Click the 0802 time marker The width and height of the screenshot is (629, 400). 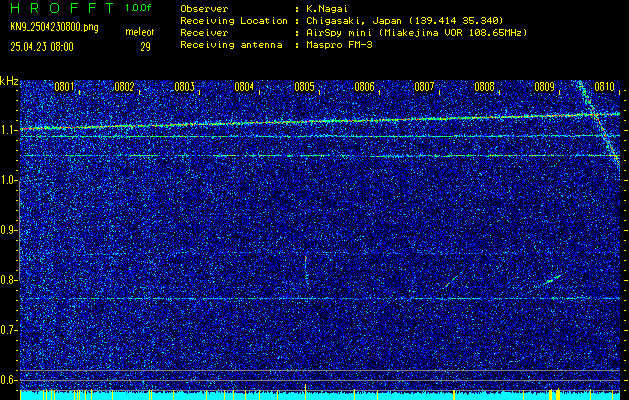[x=124, y=87]
